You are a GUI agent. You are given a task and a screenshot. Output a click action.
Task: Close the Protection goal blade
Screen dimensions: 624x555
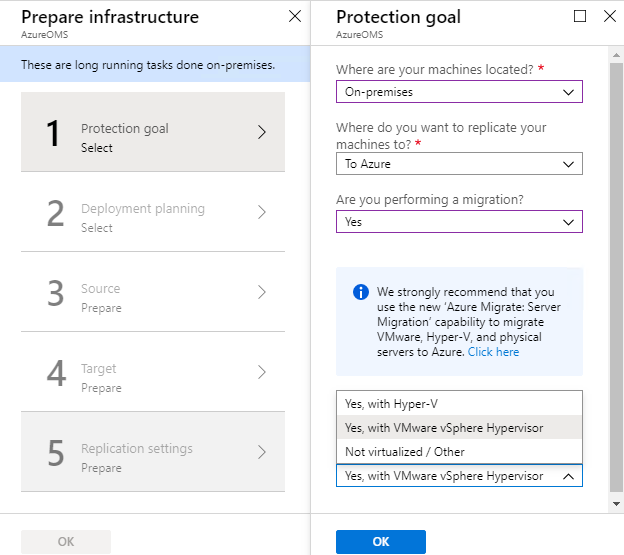610,16
